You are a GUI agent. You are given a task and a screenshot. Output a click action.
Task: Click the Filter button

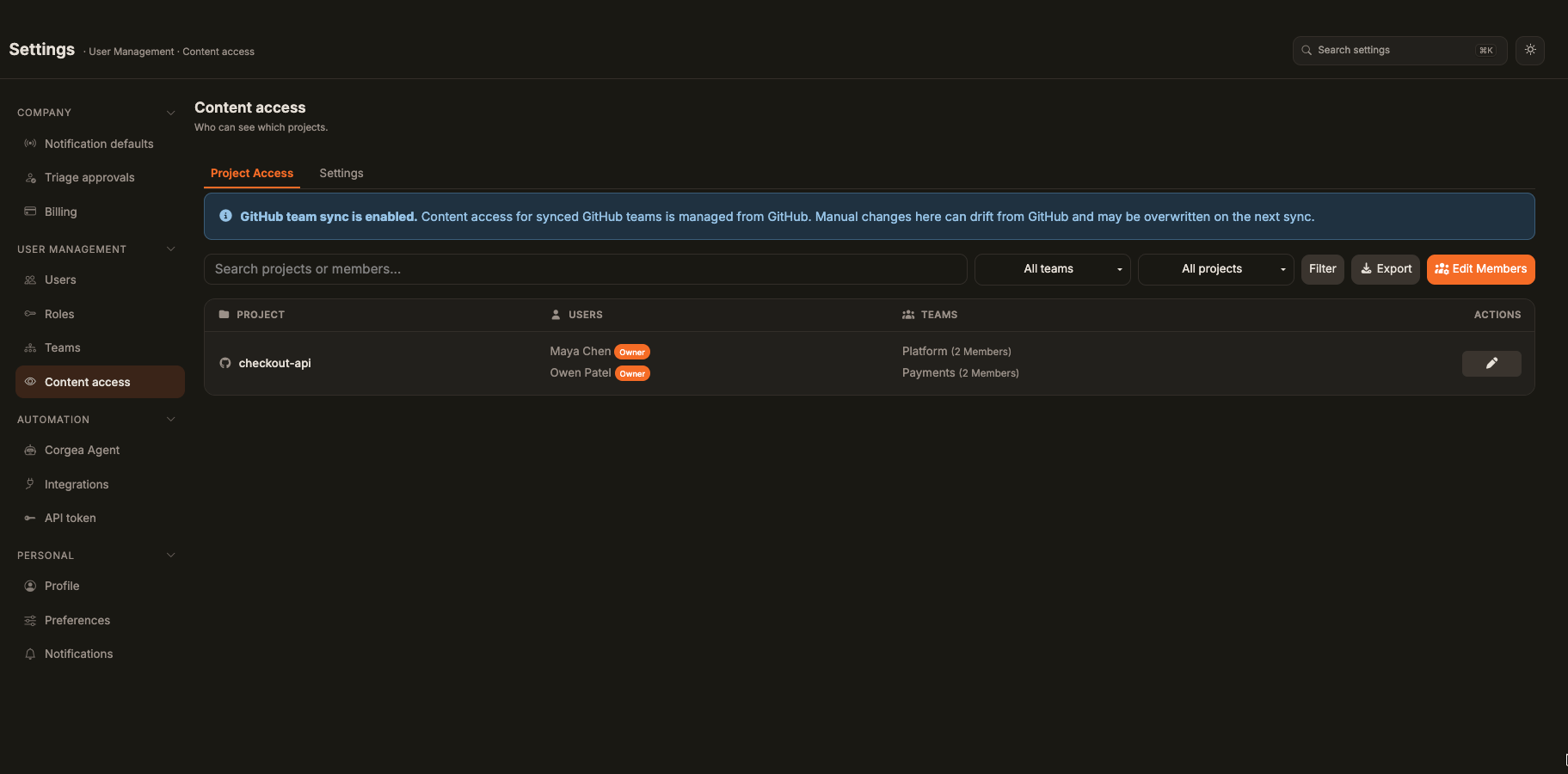click(x=1322, y=269)
